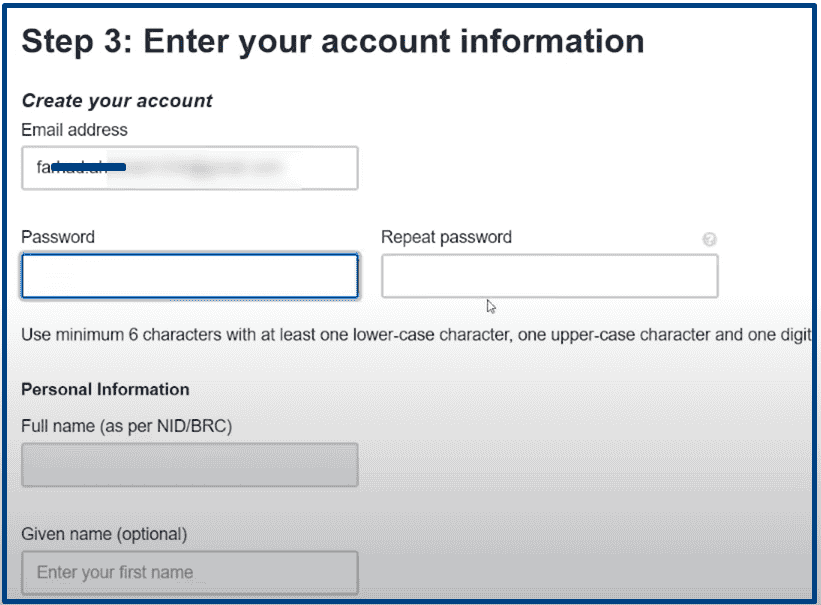
Task: Click the "Create your account" subheading
Action: coord(117,101)
